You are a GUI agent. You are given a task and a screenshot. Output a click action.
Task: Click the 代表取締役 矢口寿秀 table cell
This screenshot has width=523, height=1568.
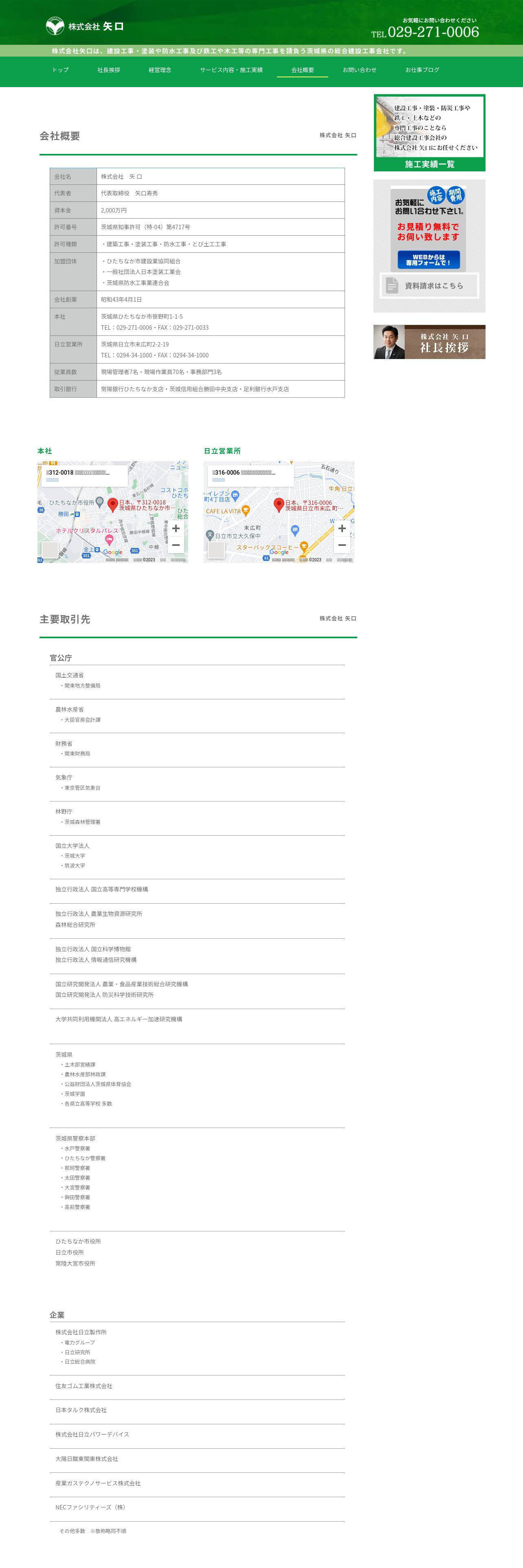tap(220, 193)
